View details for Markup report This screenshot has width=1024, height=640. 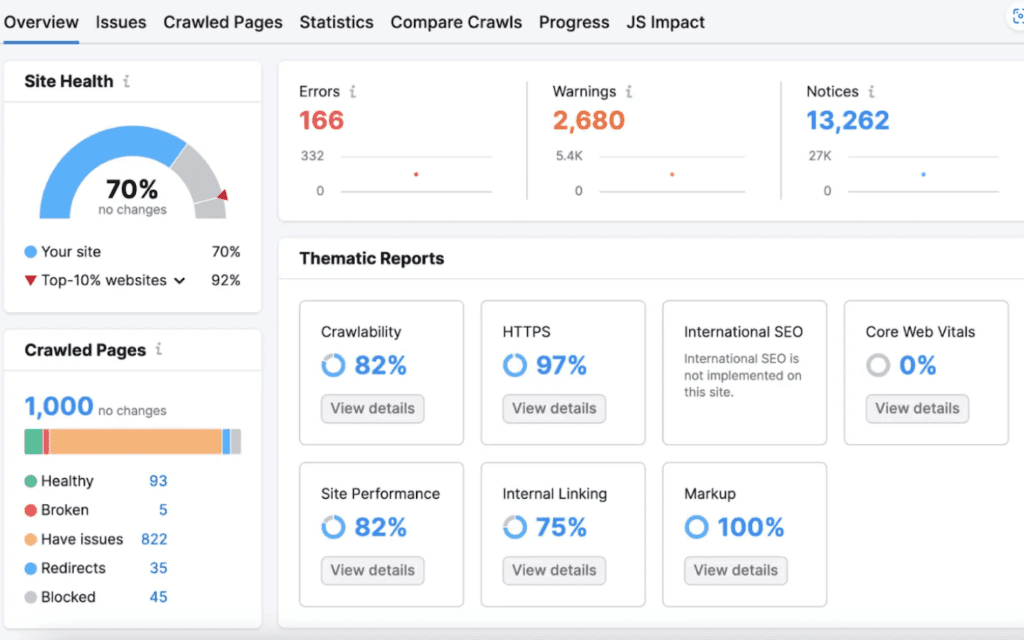pos(735,570)
